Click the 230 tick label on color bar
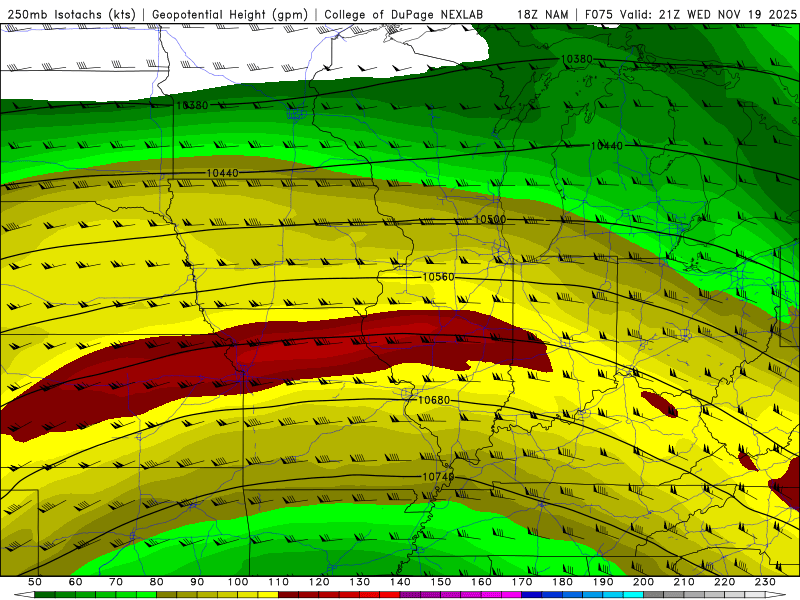Viewport: 800px width, 600px height. [x=766, y=582]
